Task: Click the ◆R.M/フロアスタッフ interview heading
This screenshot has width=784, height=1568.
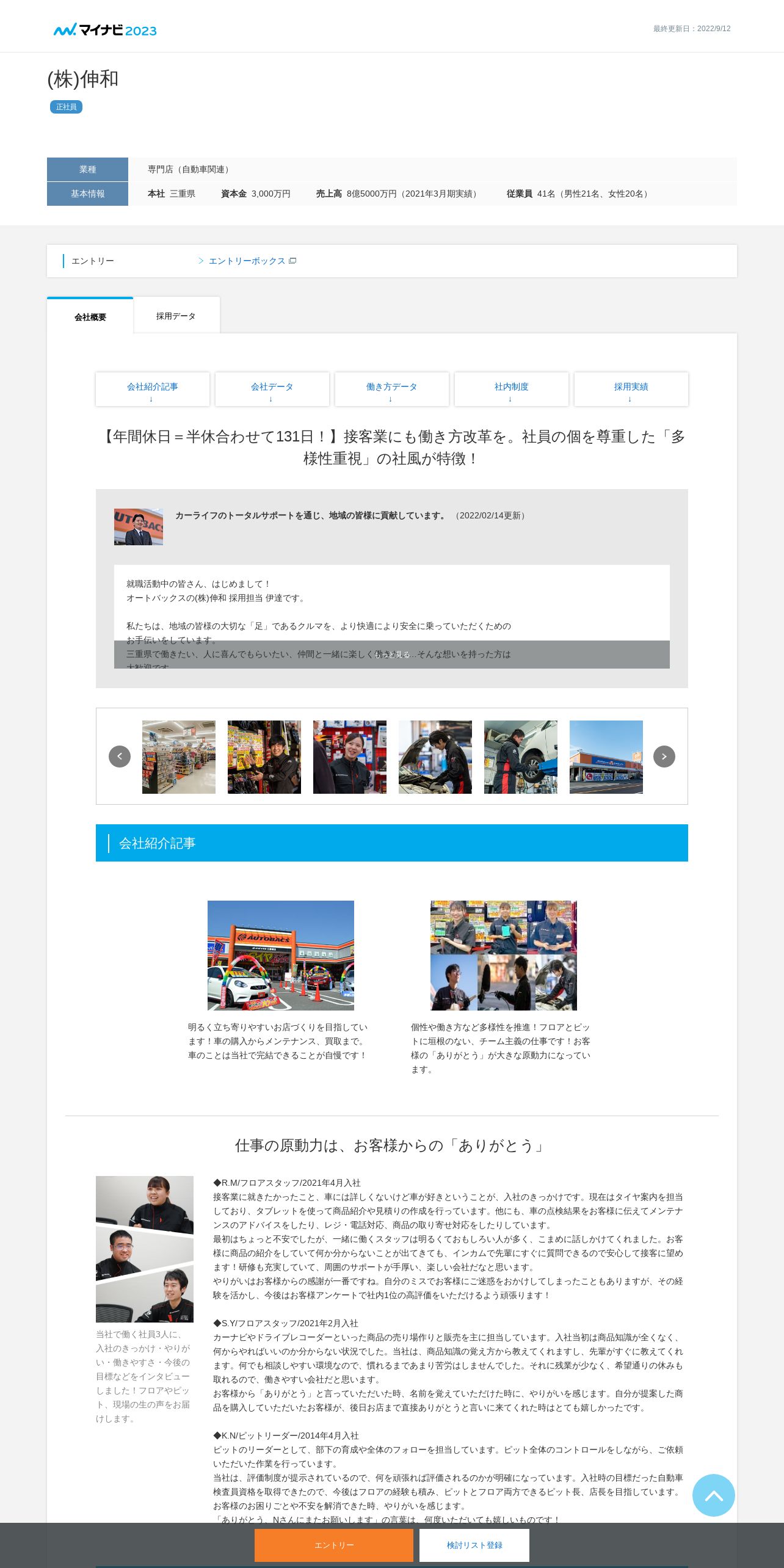Action: [287, 1183]
